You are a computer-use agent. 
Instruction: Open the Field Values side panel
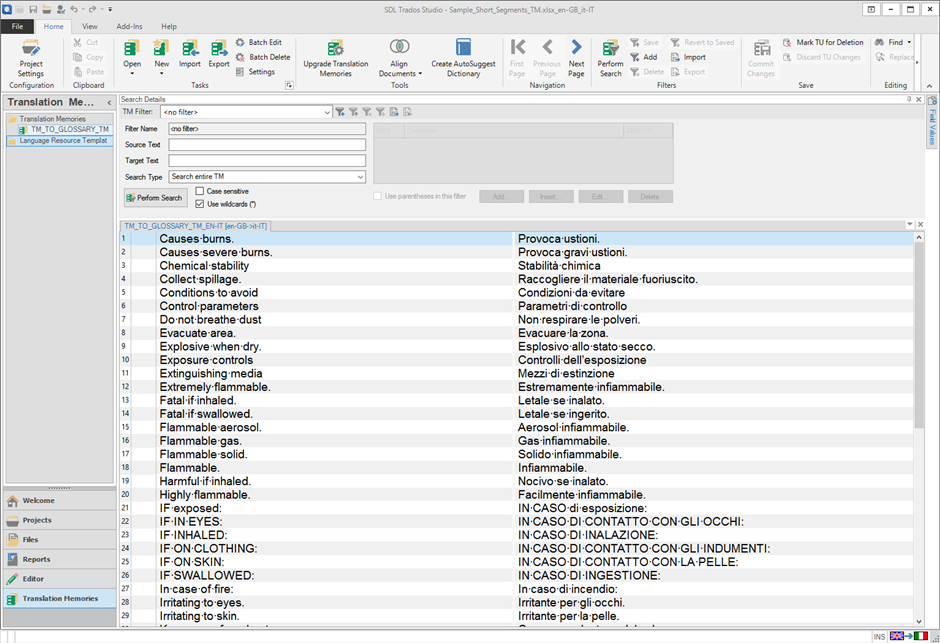pos(932,120)
